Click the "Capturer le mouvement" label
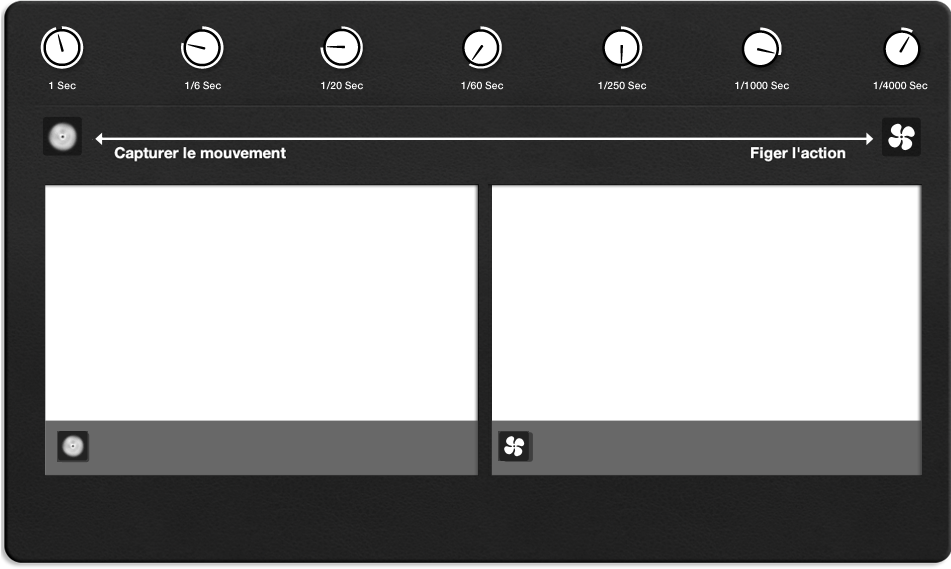 pyautogui.click(x=200, y=154)
